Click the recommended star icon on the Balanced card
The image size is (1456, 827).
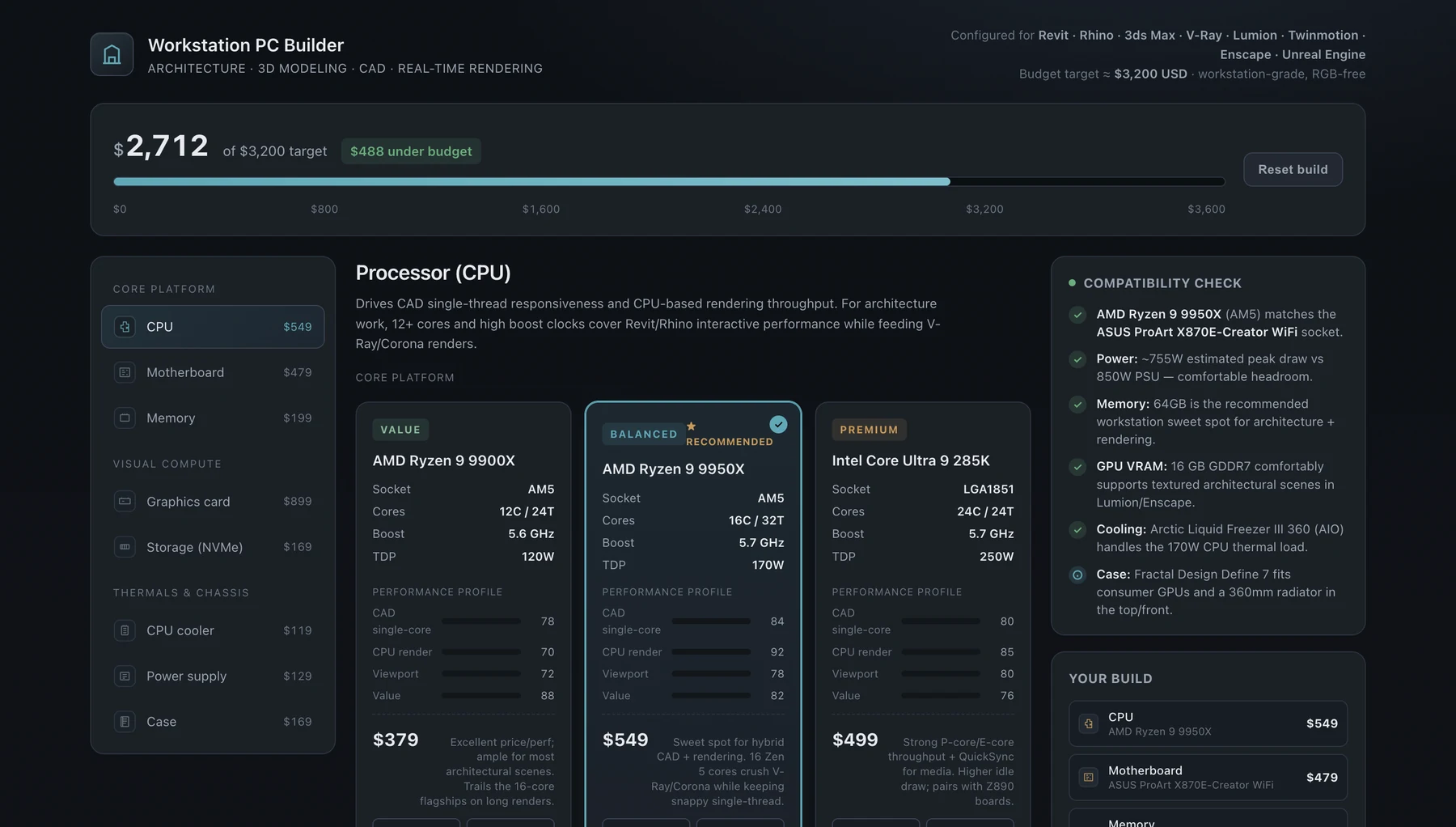tap(691, 426)
